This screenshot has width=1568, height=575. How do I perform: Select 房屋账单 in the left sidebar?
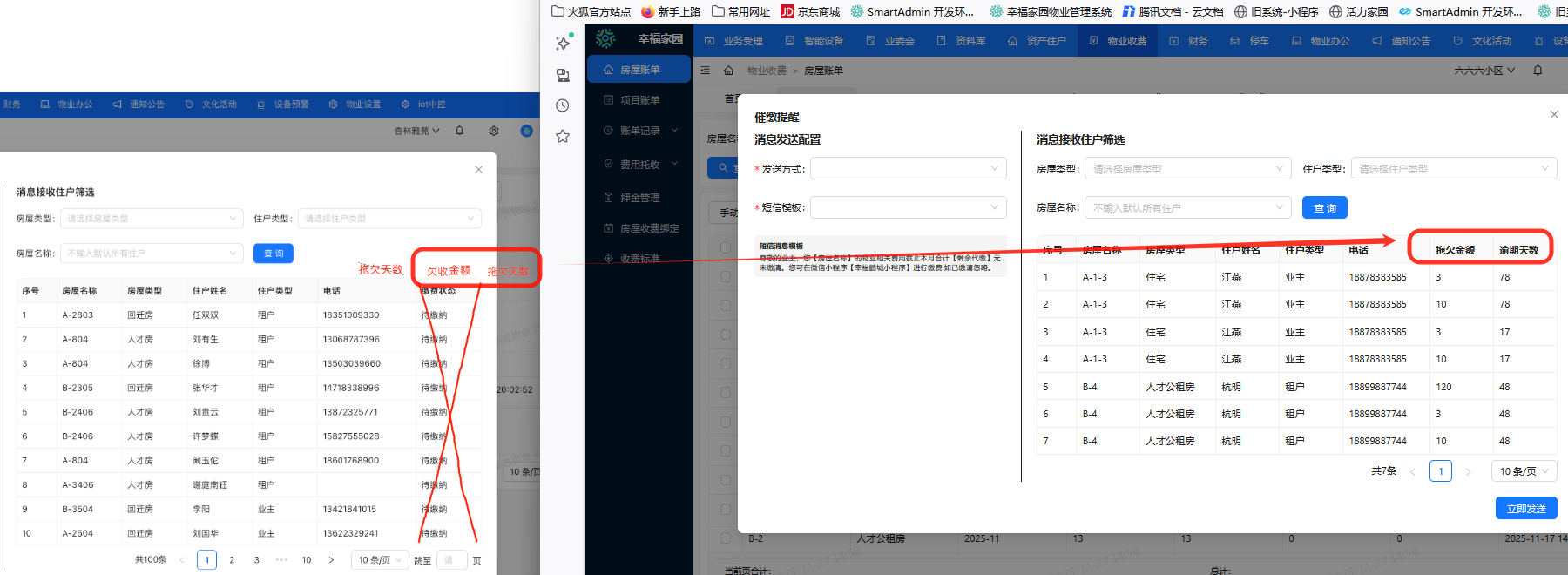(639, 70)
